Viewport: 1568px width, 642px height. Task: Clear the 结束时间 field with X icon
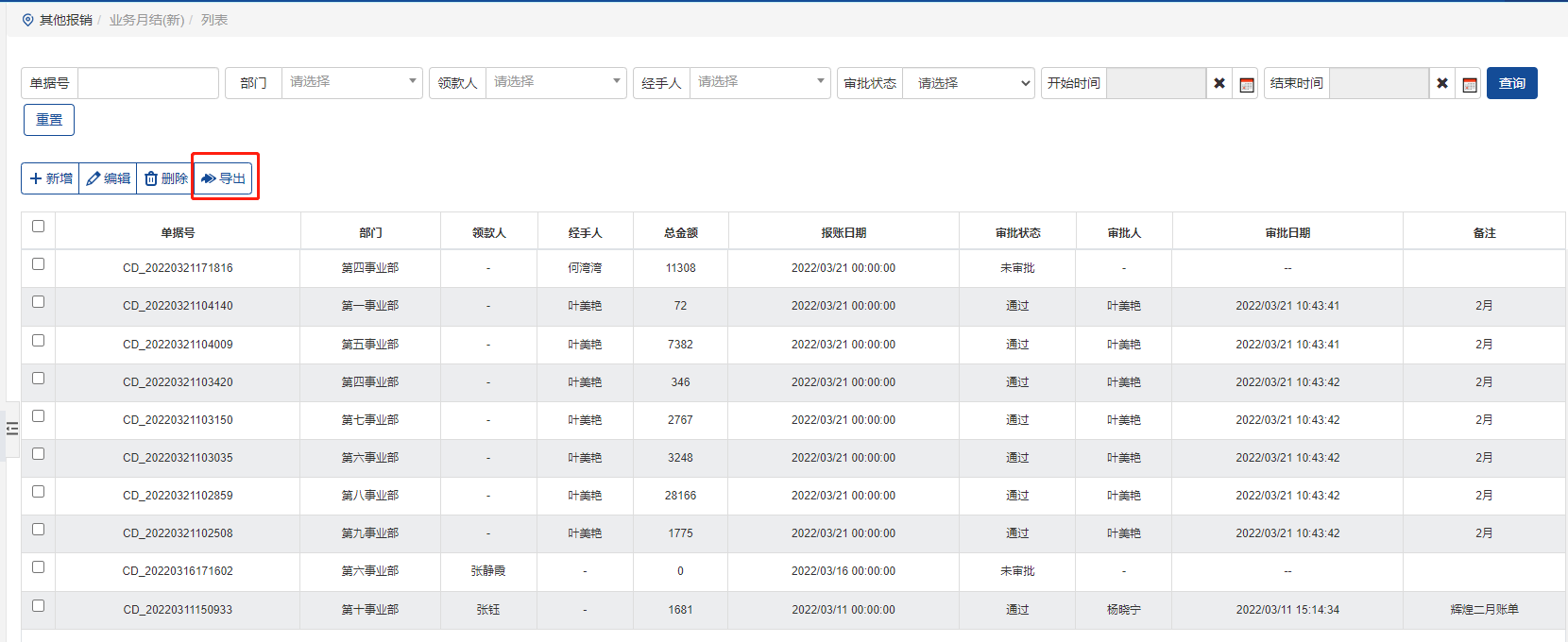tap(1442, 84)
